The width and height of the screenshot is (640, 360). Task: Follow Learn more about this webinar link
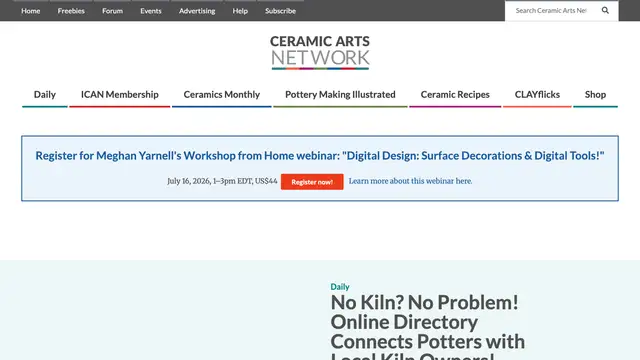point(410,181)
